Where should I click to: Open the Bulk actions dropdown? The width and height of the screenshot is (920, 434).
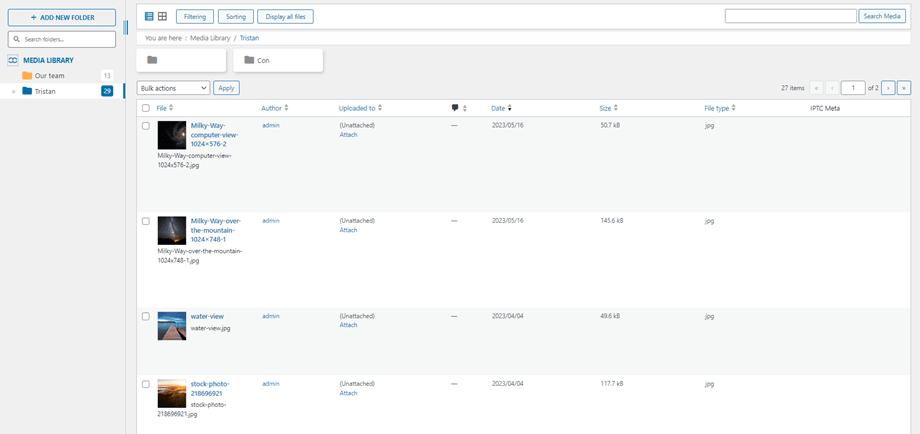(174, 88)
